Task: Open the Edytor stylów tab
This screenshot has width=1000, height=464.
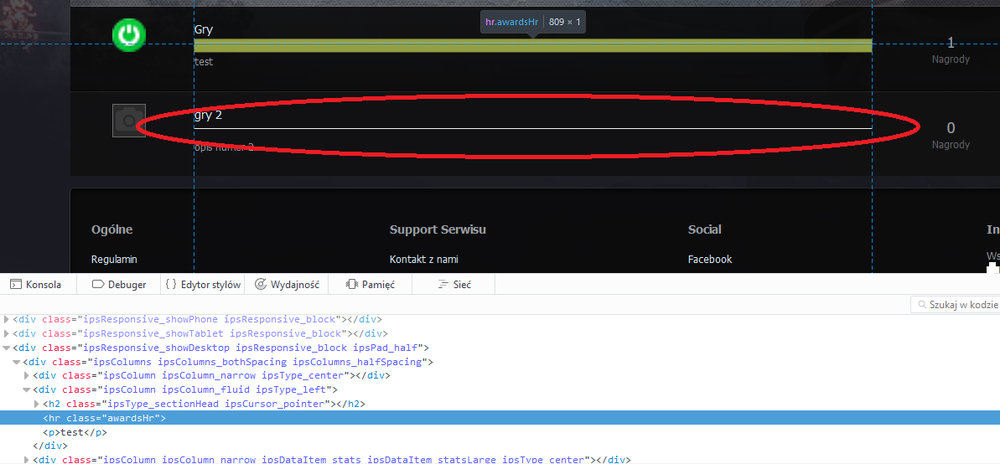Action: 203,284
